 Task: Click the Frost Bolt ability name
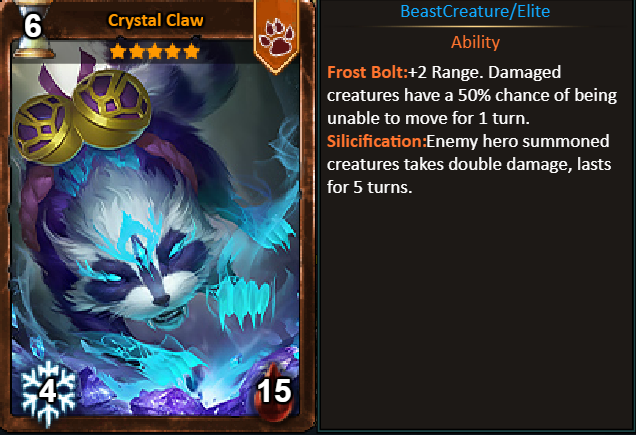(x=367, y=72)
